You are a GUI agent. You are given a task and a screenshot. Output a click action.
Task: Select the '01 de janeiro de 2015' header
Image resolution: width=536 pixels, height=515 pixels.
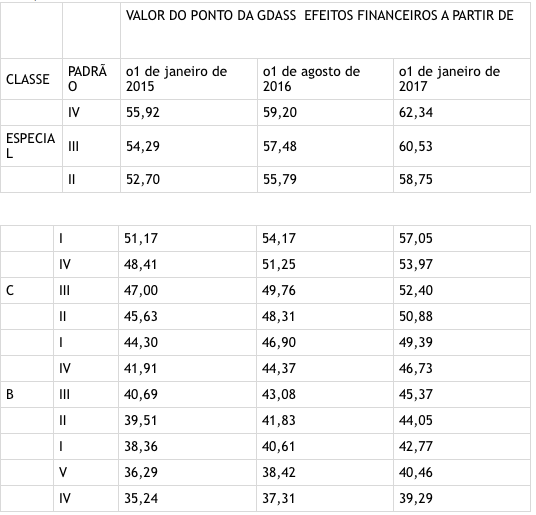189,79
